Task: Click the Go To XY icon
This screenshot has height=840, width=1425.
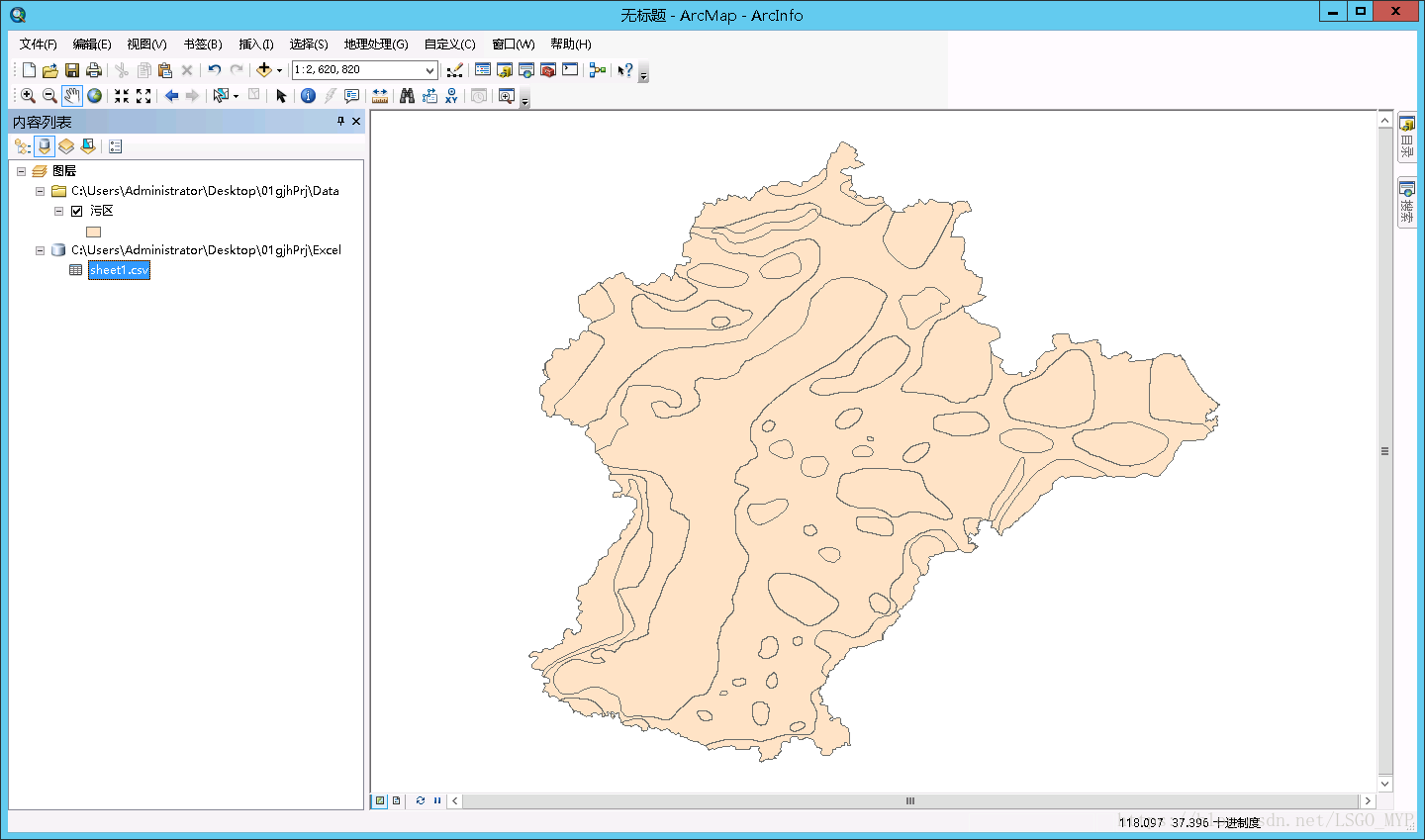Action: pos(451,96)
